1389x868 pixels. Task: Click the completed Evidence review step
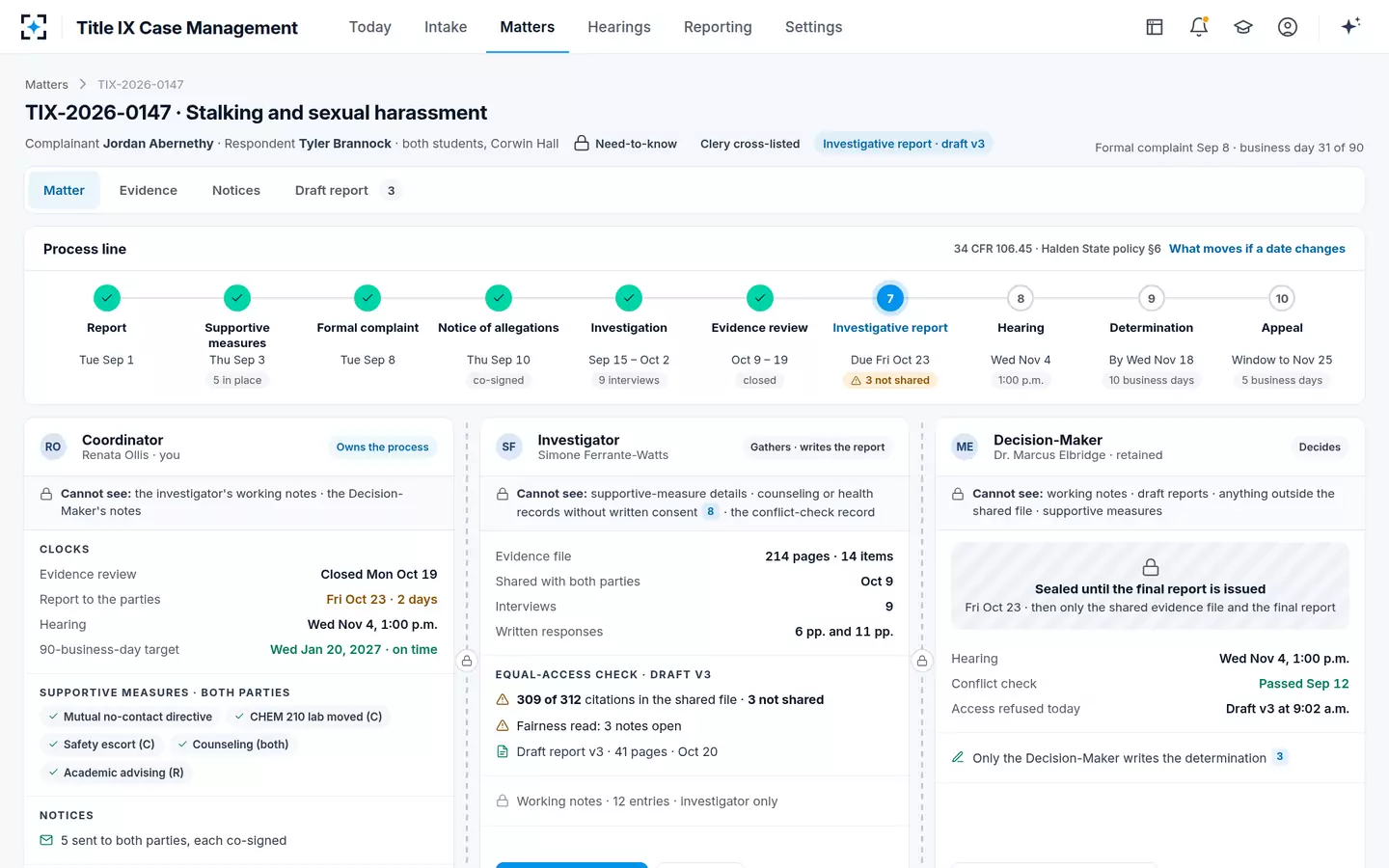click(x=760, y=298)
